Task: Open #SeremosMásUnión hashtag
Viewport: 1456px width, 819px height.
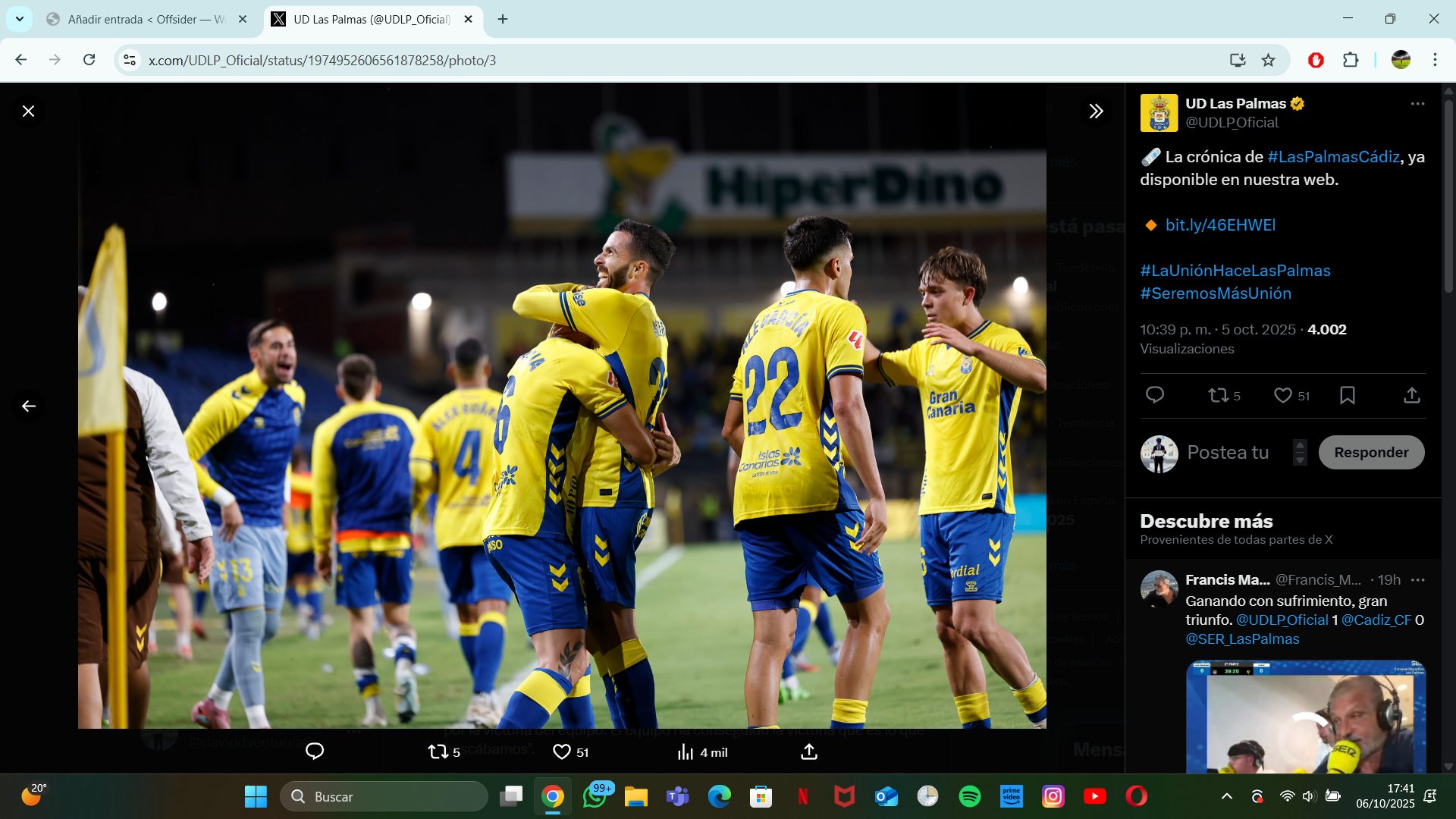Action: [x=1216, y=293]
